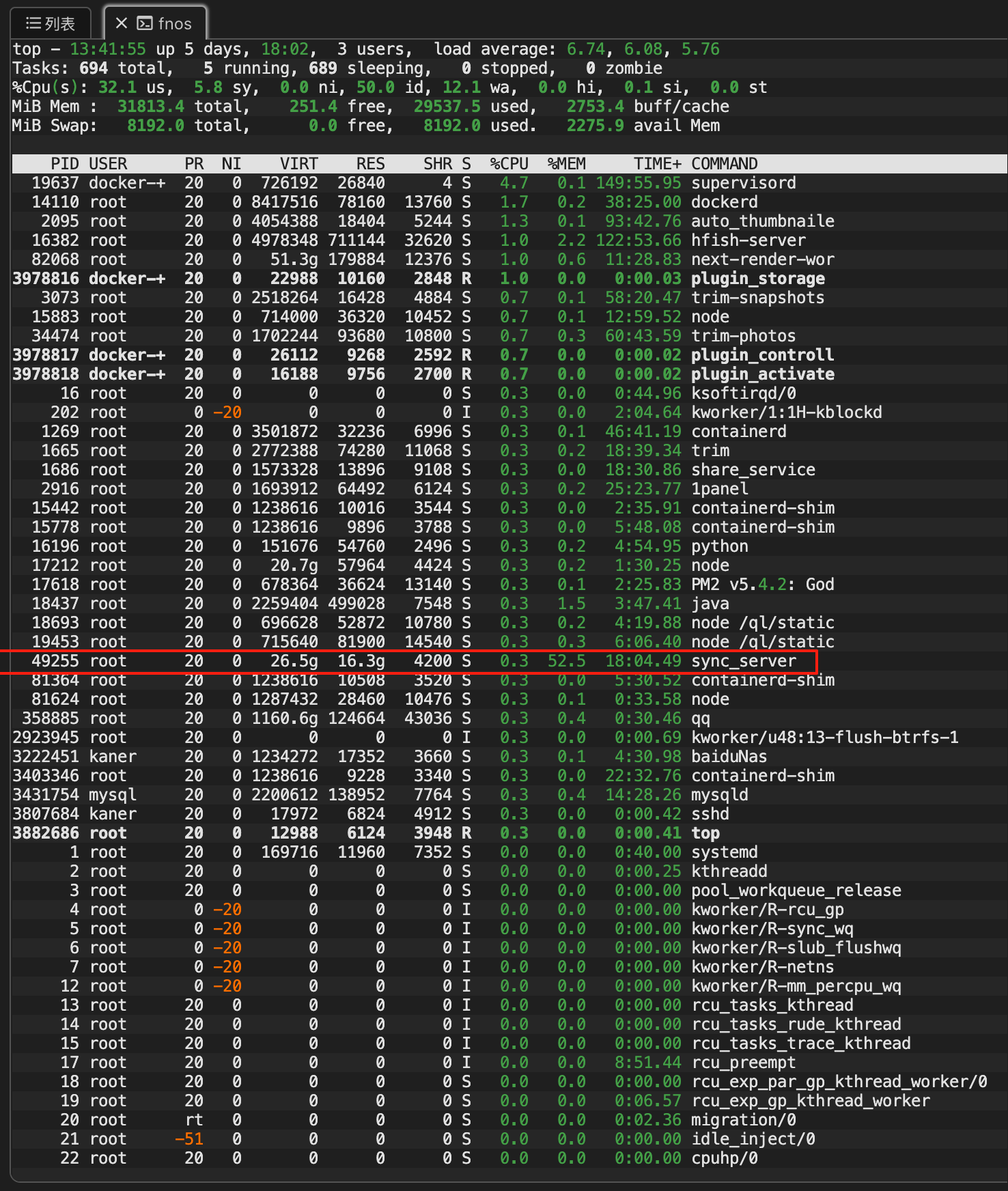
Task: Click the plugin_activate process name
Action: coord(763,374)
